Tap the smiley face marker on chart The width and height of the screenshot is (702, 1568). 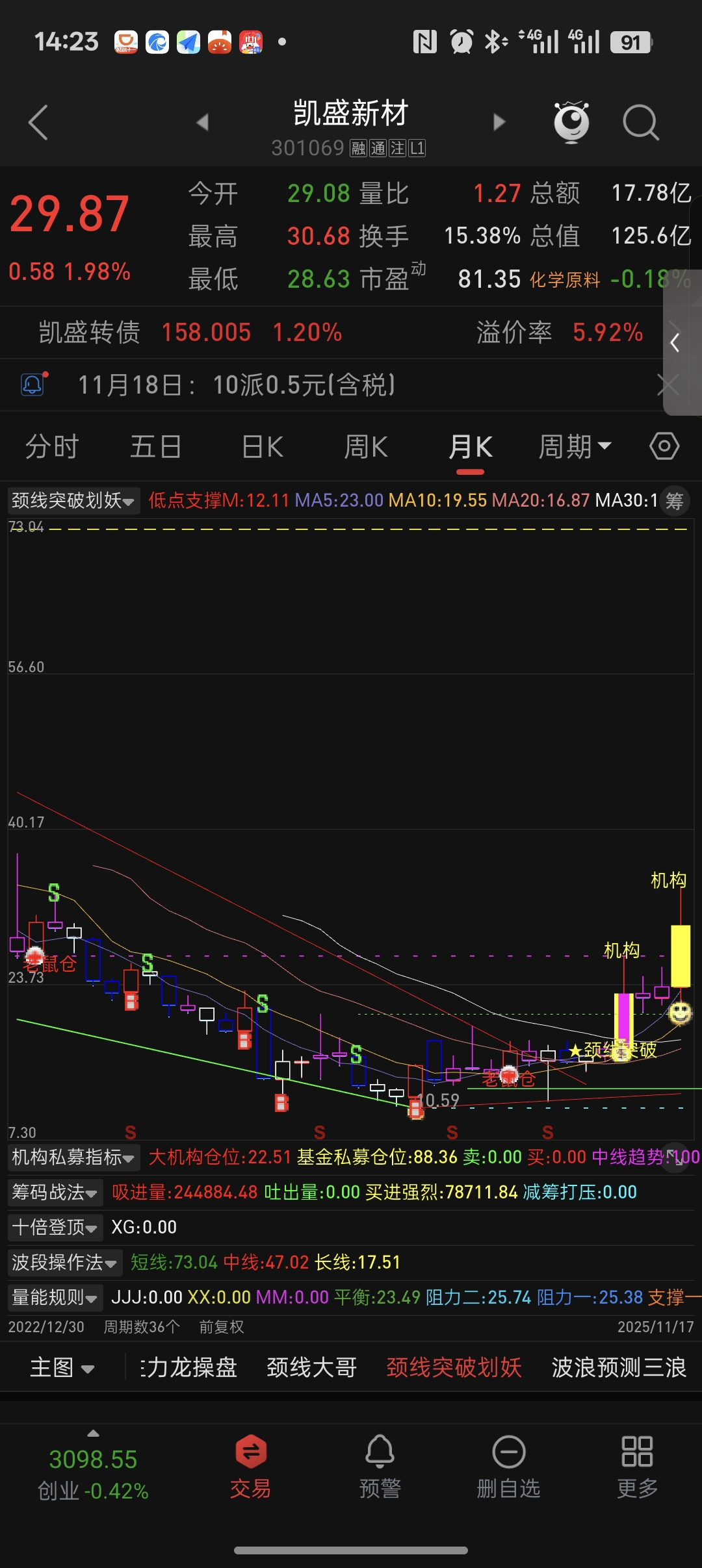(680, 1012)
